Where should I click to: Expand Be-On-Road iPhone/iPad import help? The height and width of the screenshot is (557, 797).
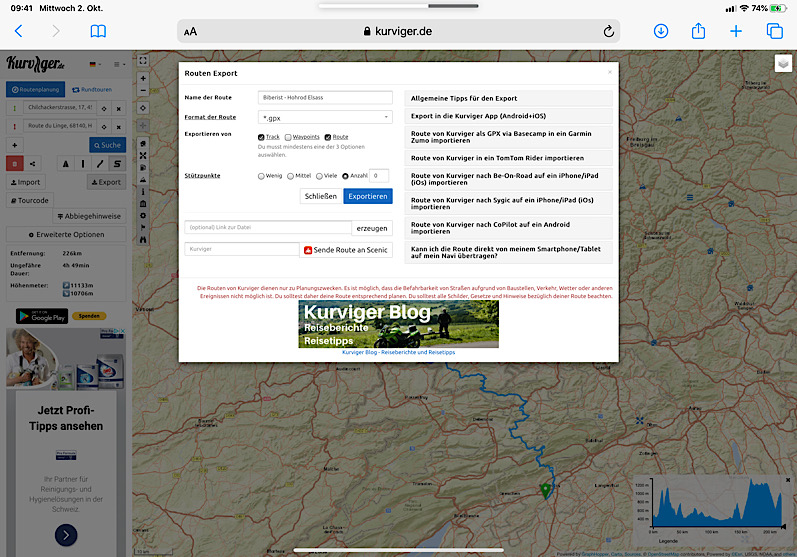coord(508,179)
